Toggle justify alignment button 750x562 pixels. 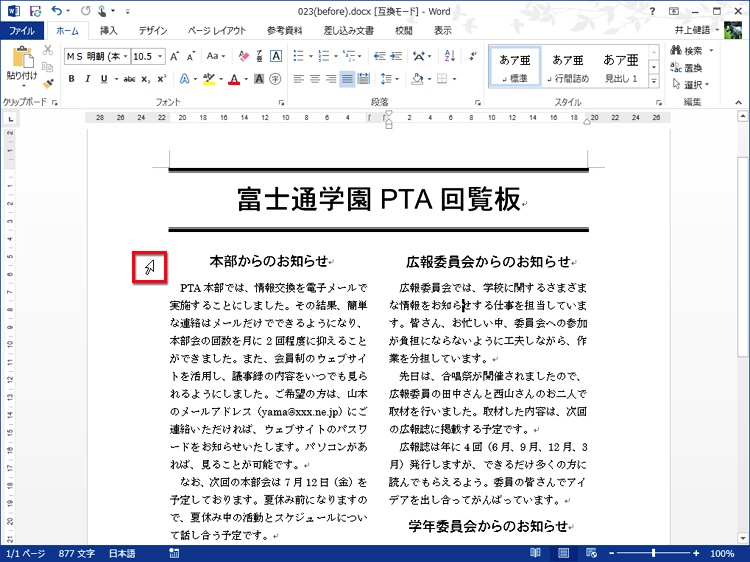point(347,79)
